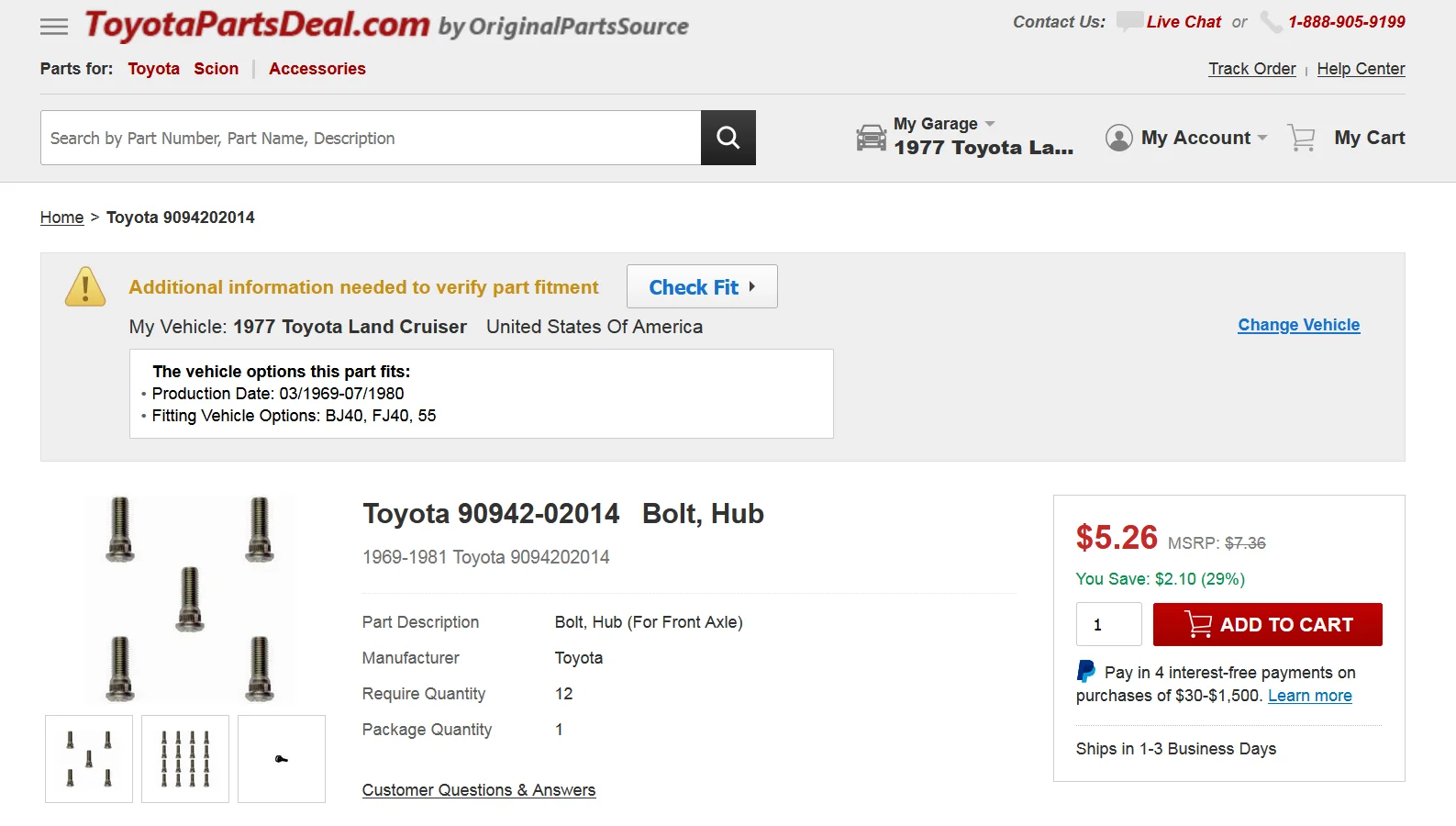Screen dimensions: 1456x826
Task: Click the MSRP $7.36 text
Action: (x=1217, y=543)
